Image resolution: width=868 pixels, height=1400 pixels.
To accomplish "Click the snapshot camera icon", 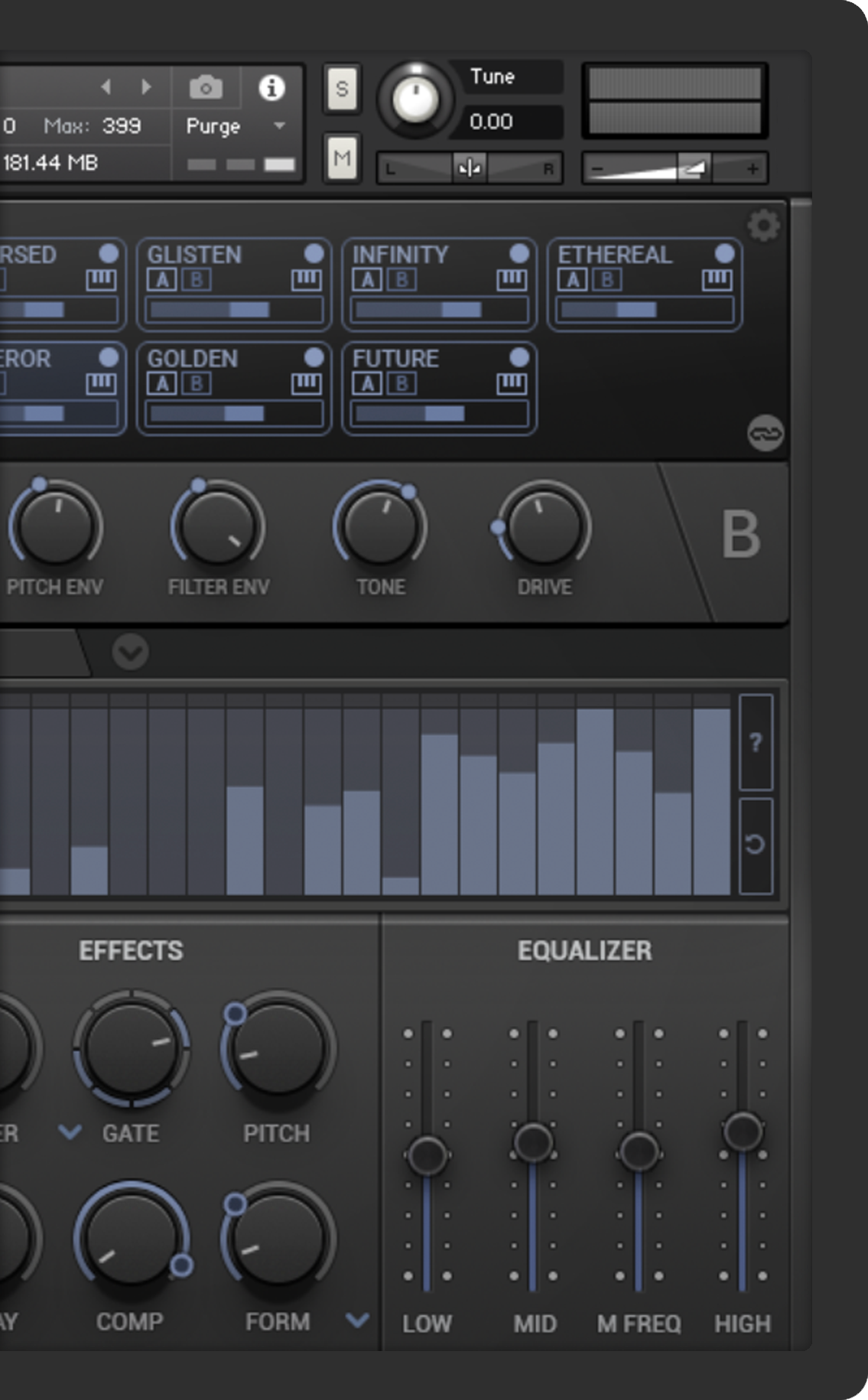I will click(x=206, y=87).
